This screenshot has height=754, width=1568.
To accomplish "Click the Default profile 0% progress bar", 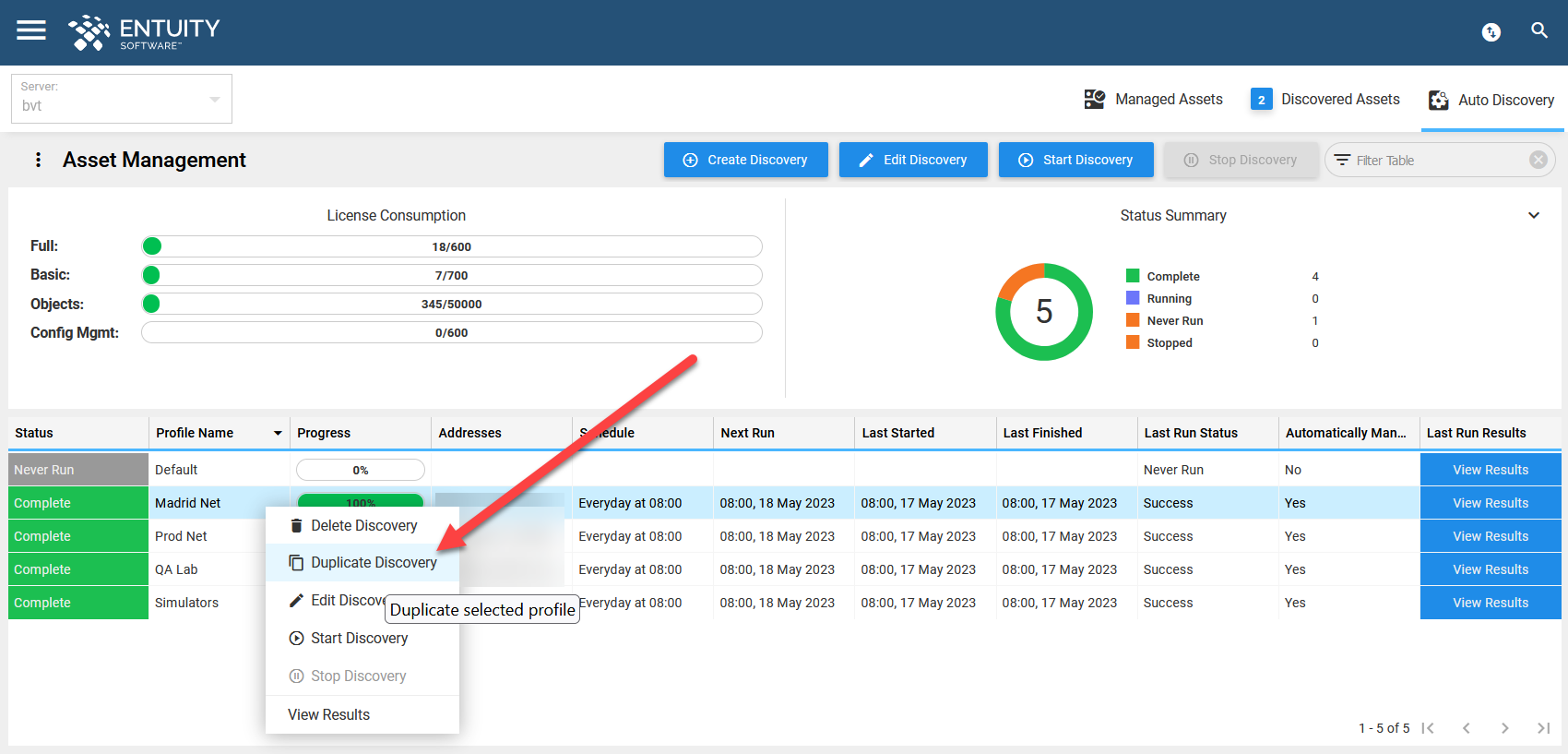I will pos(361,470).
